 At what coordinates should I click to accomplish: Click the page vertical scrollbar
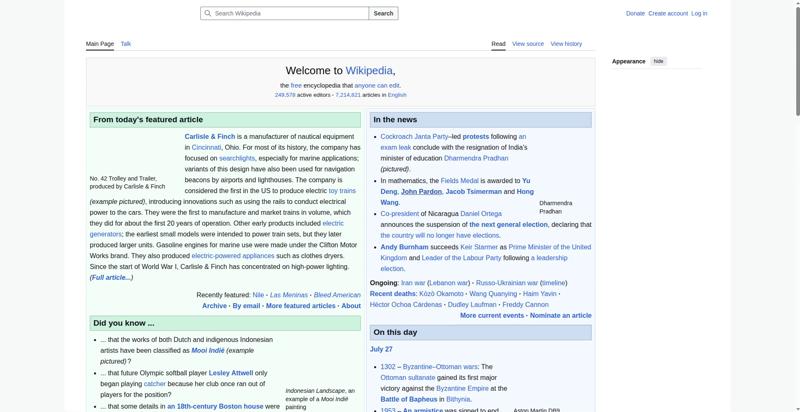pyautogui.click(x=796, y=206)
